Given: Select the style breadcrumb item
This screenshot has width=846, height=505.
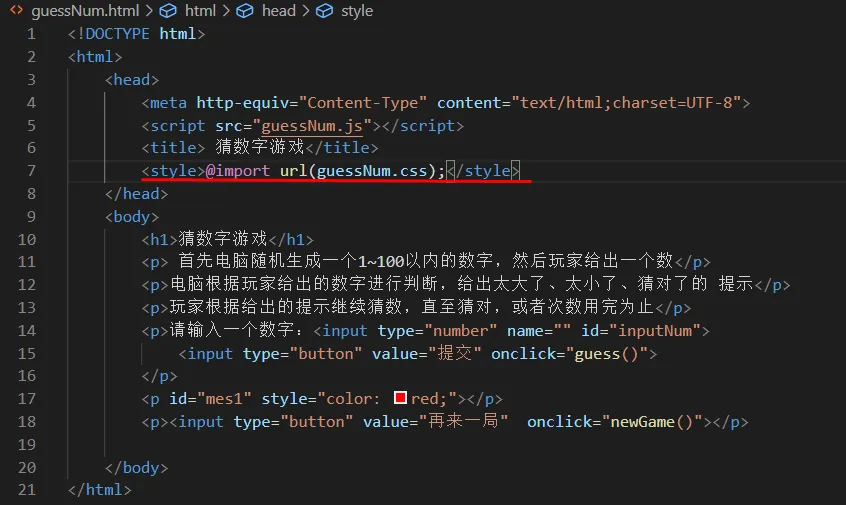Looking at the screenshot, I should (356, 11).
